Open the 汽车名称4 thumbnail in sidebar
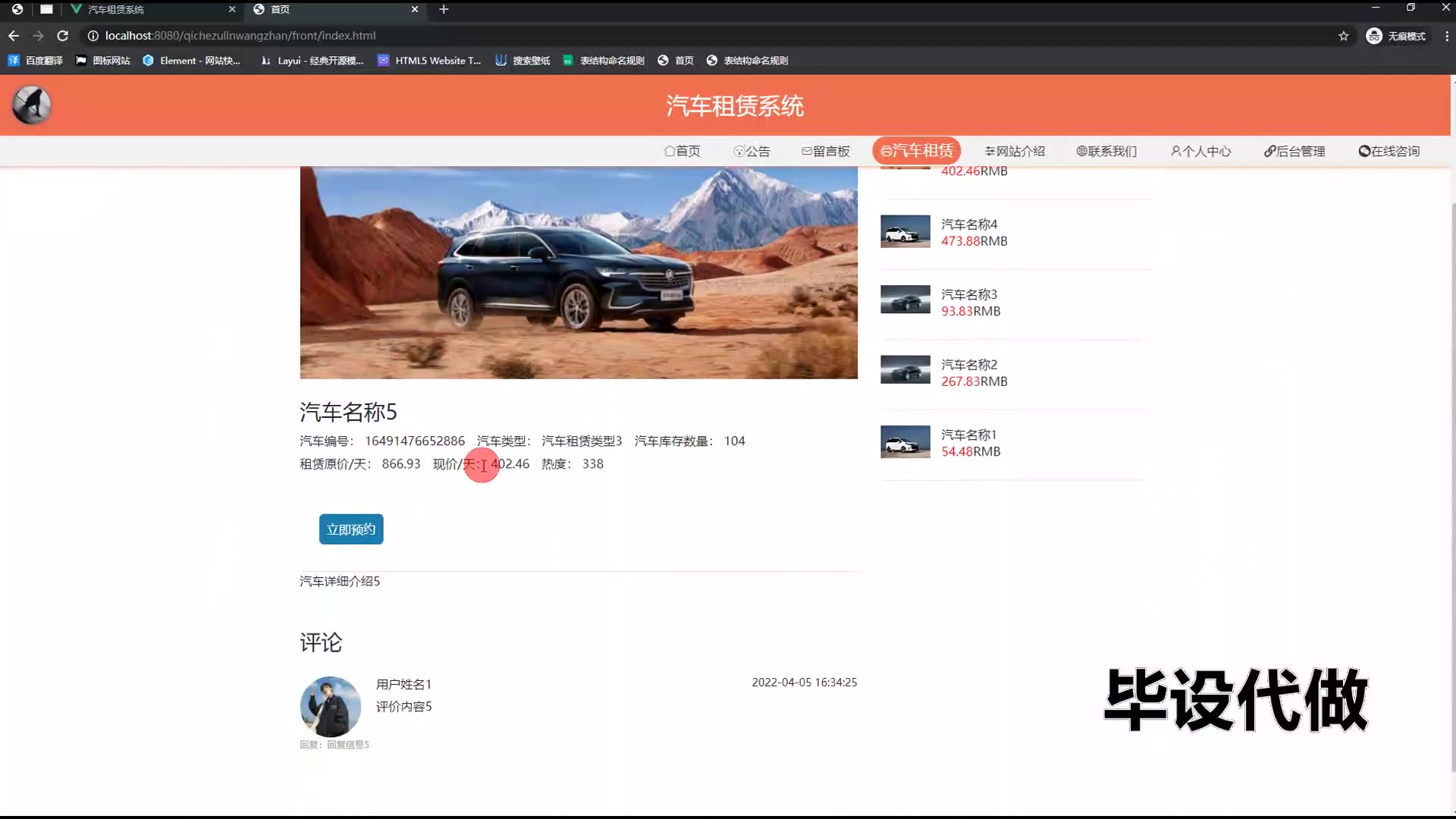 click(905, 231)
